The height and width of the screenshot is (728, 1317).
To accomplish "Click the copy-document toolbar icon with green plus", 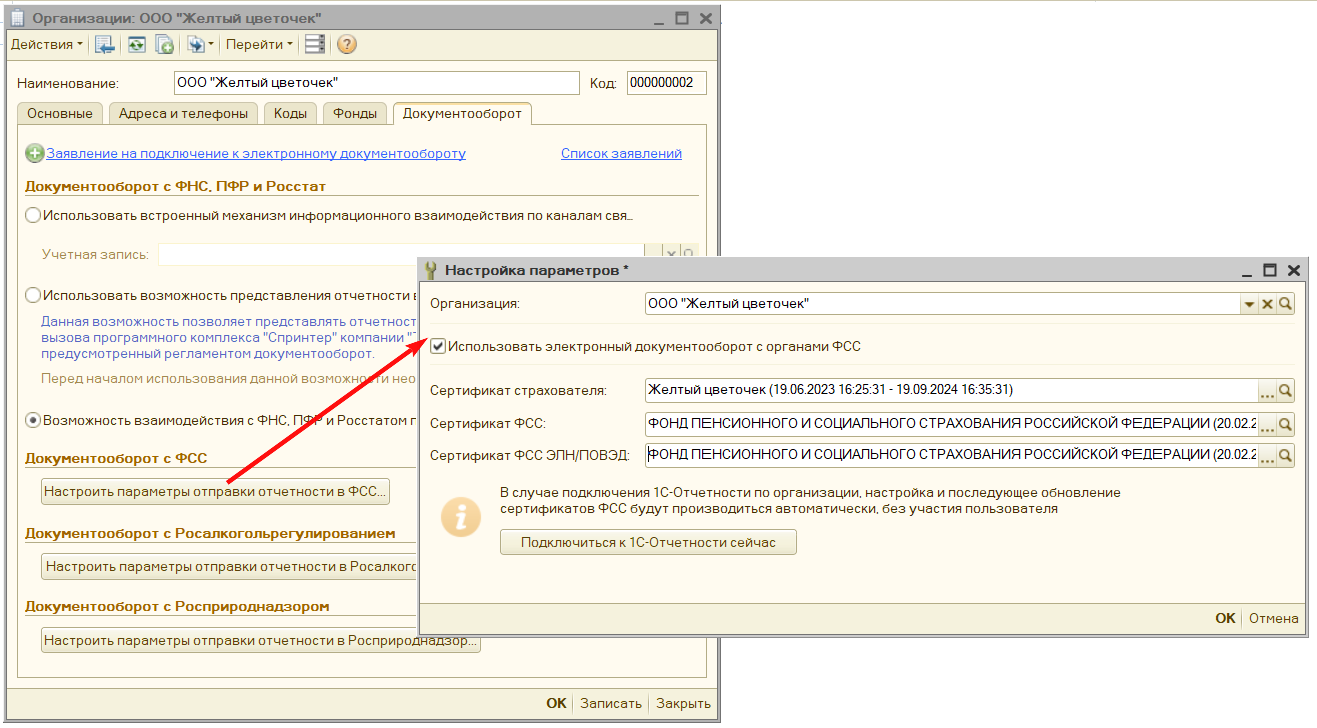I will 165,44.
